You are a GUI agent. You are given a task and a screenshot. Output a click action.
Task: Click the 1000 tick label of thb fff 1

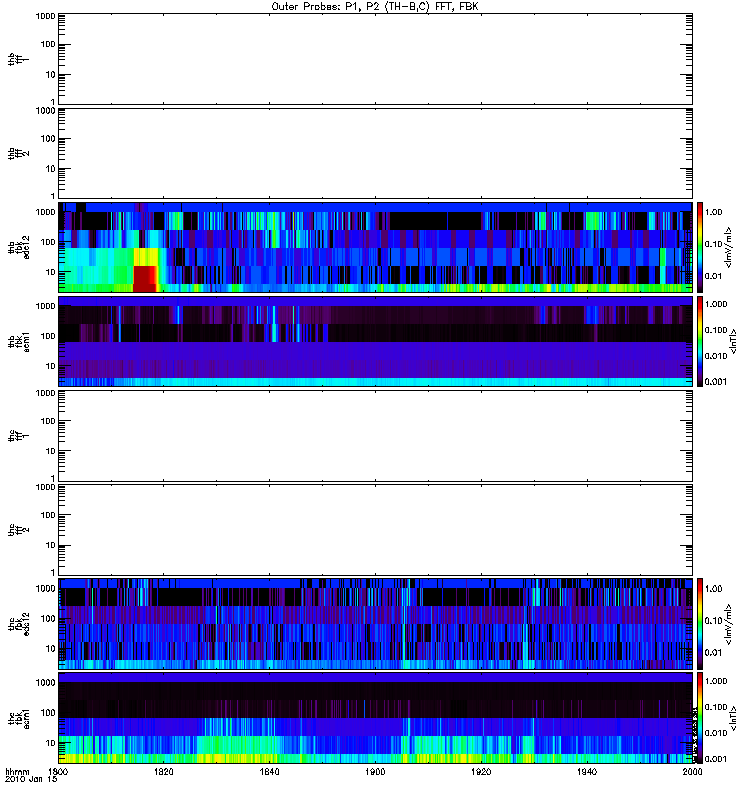click(45, 16)
